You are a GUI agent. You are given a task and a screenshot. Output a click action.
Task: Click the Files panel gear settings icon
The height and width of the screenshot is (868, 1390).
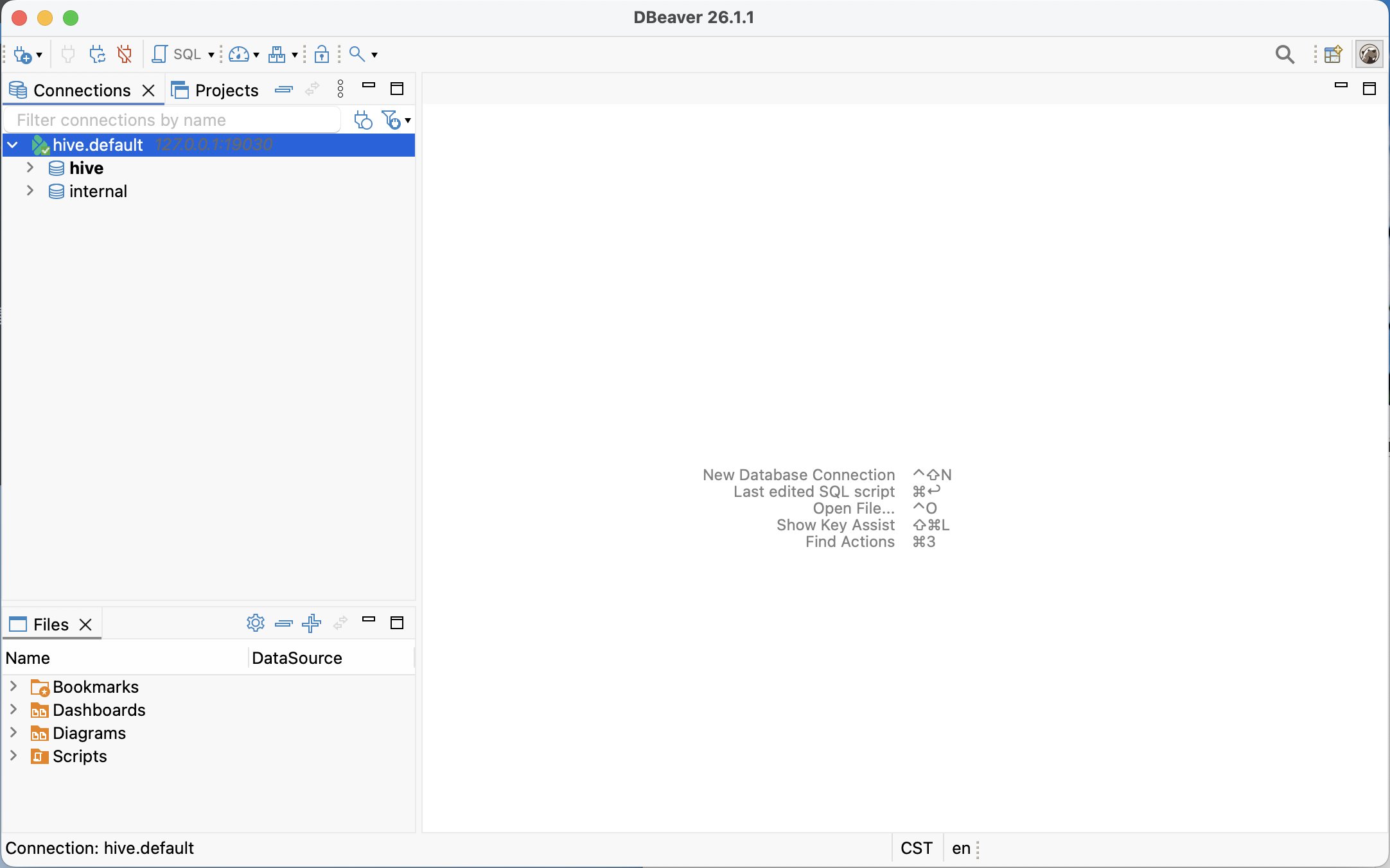coord(256,623)
